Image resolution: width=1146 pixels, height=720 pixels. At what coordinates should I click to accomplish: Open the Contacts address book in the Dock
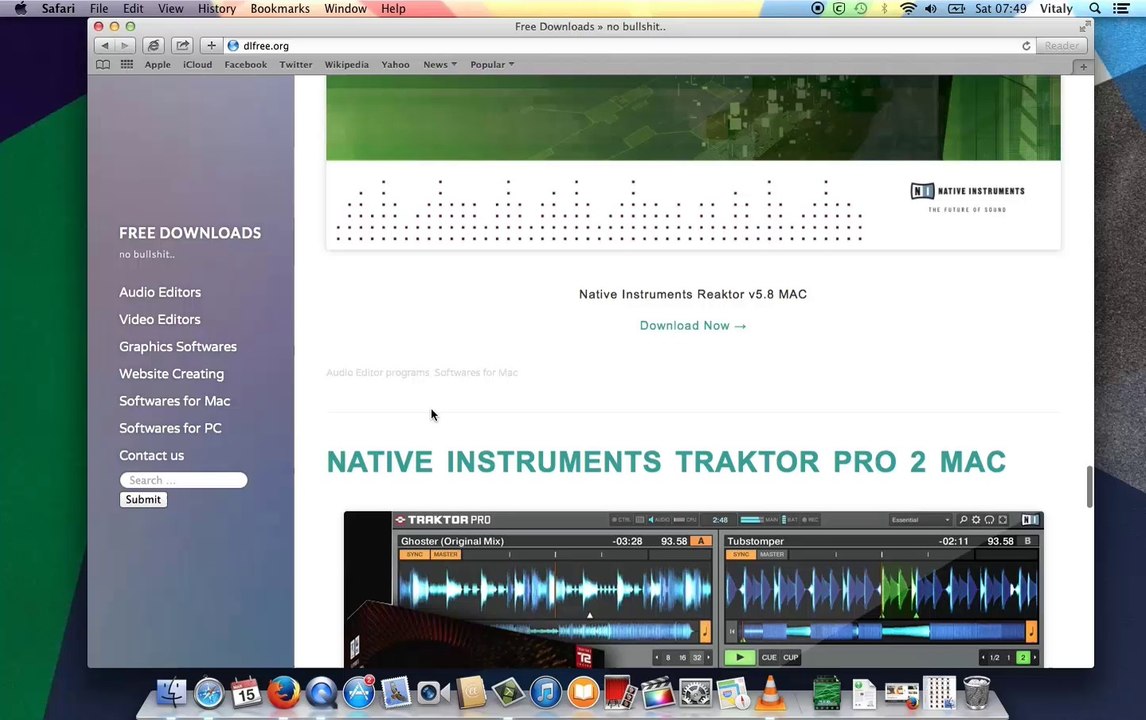click(x=471, y=692)
